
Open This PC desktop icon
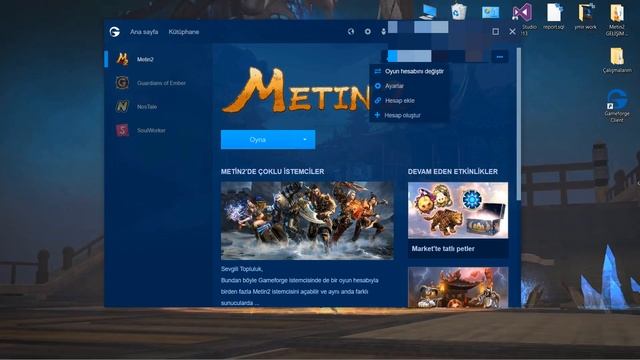pos(428,12)
